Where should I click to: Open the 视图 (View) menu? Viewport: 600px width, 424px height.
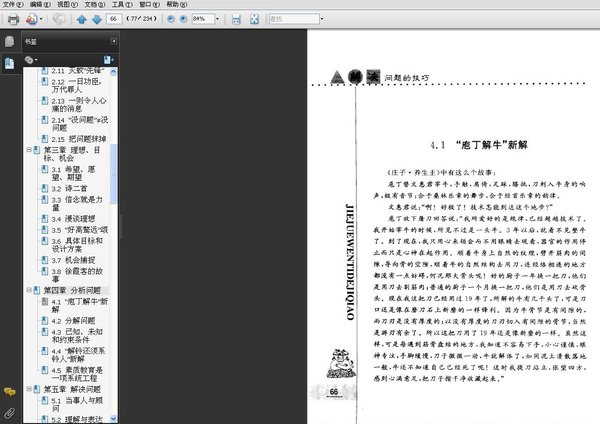pos(67,4)
